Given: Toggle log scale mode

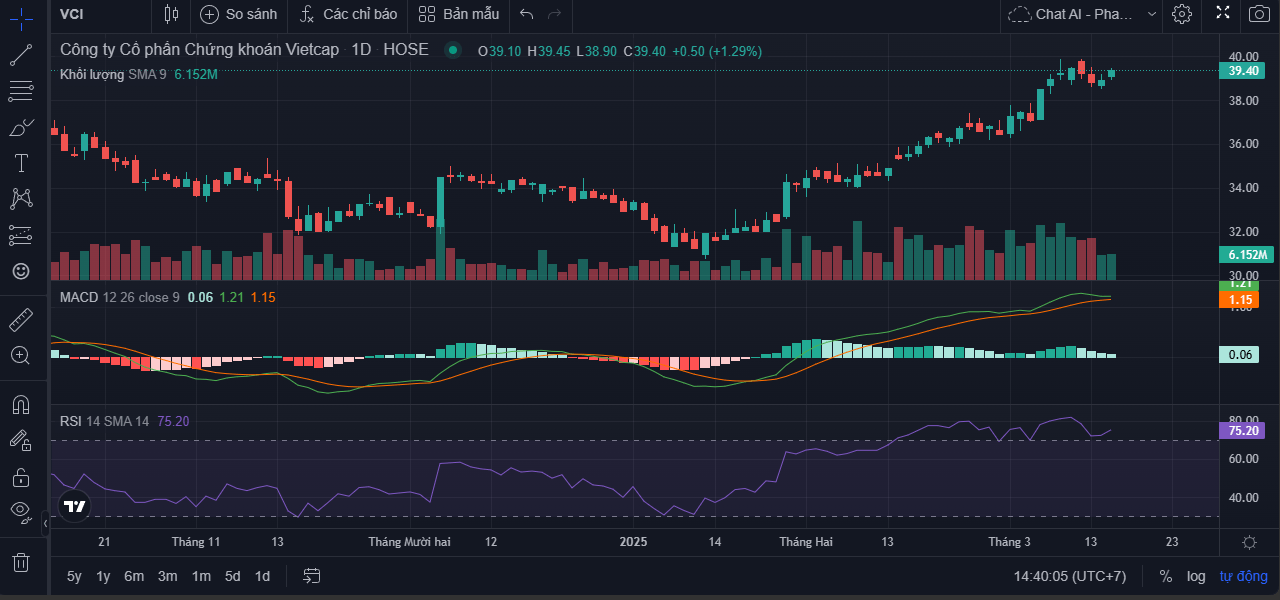Looking at the screenshot, I should pyautogui.click(x=1196, y=576).
